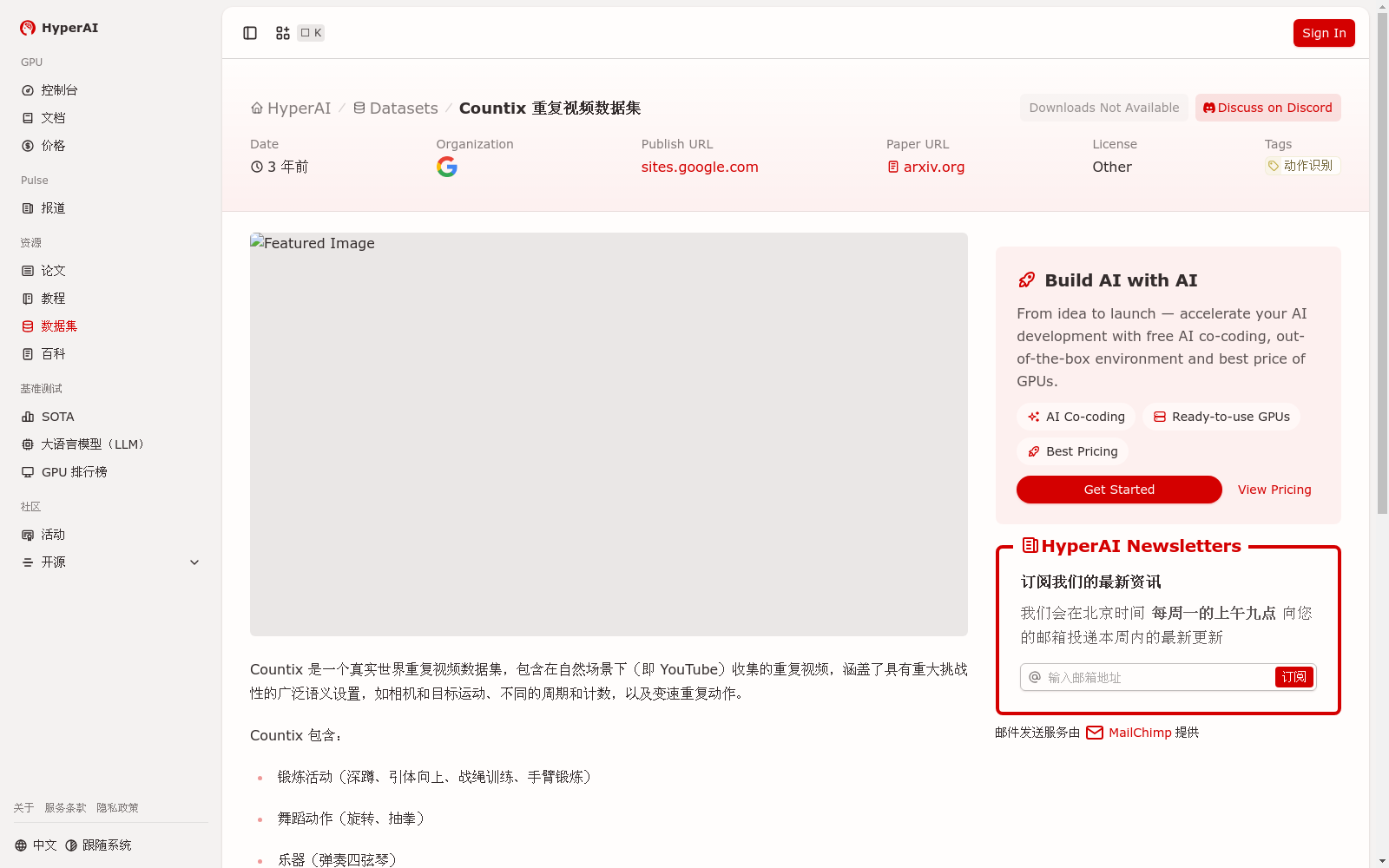This screenshot has width=1389, height=868.
Task: Click the Sign In button
Action: tap(1324, 33)
